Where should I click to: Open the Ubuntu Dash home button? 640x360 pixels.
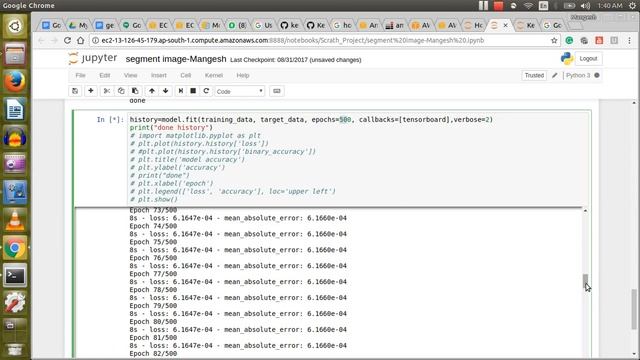tap(15, 26)
